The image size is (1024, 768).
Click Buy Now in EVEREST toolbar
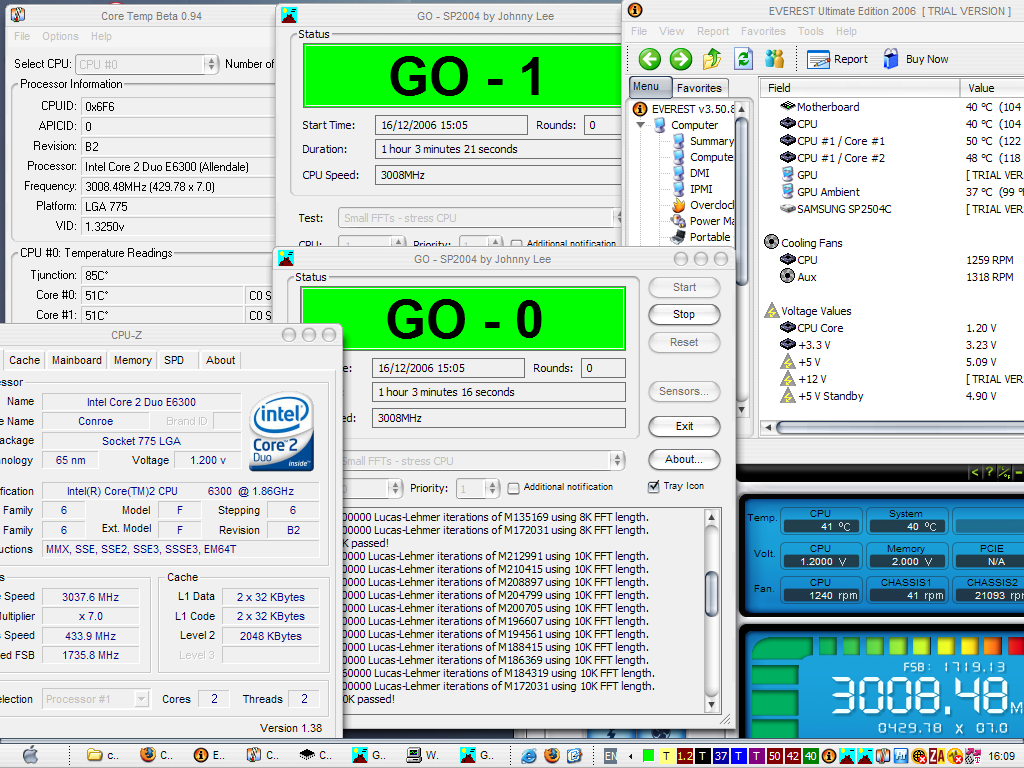(x=916, y=59)
